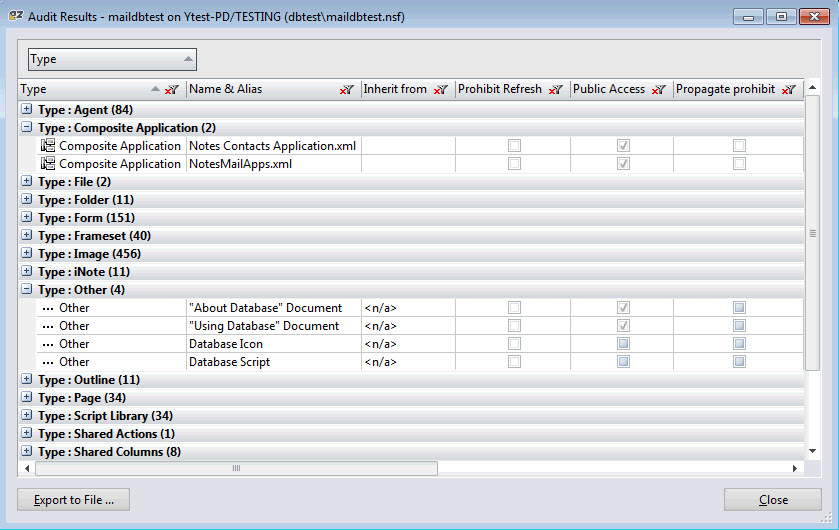Toggle Propagate prohibit for "About Database" Document

739,308
